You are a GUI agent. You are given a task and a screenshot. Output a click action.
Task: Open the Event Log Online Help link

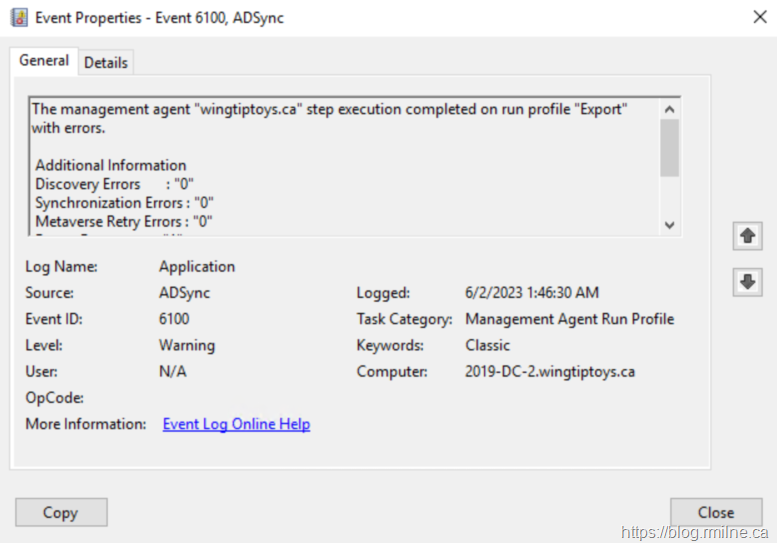236,424
